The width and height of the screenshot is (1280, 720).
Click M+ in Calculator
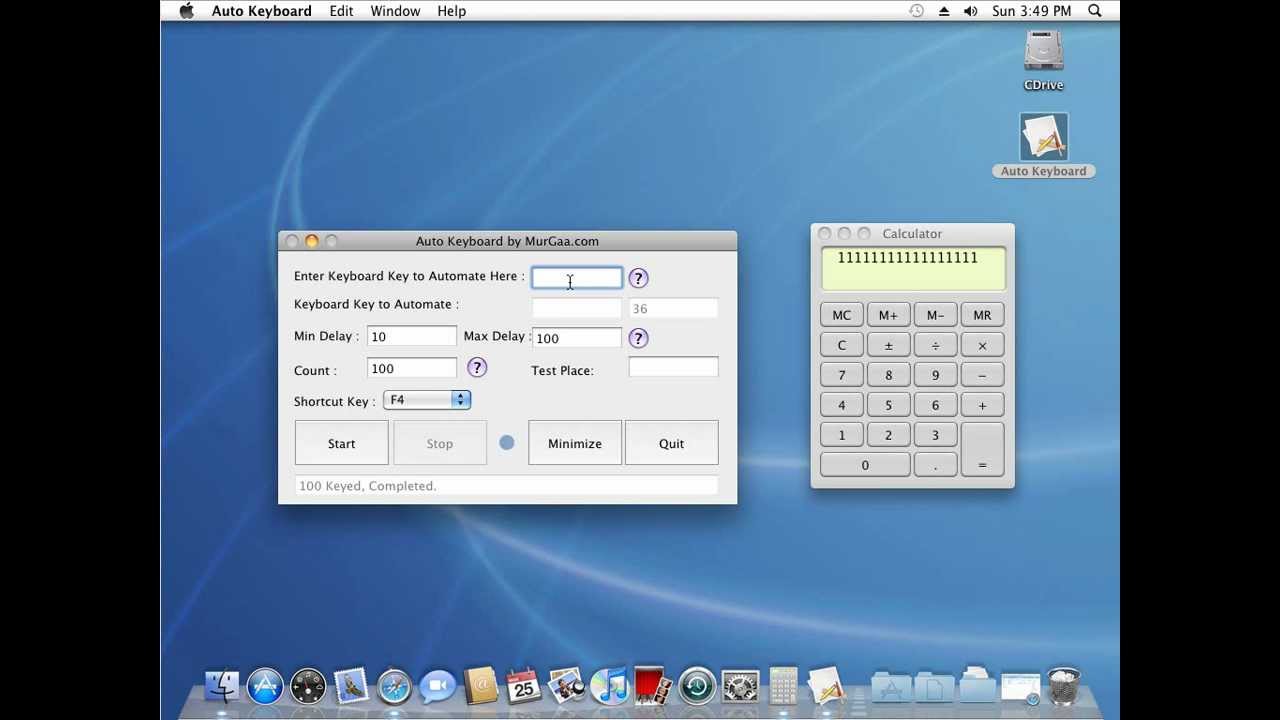(x=888, y=315)
